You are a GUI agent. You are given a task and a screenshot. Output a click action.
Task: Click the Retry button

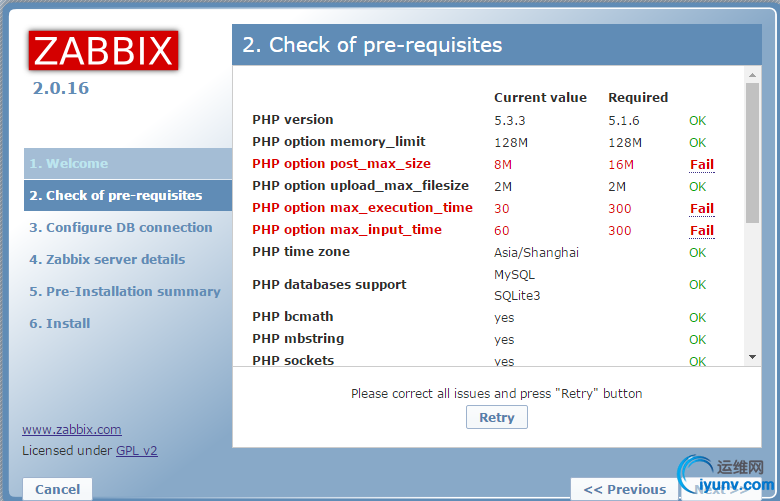tap(496, 417)
